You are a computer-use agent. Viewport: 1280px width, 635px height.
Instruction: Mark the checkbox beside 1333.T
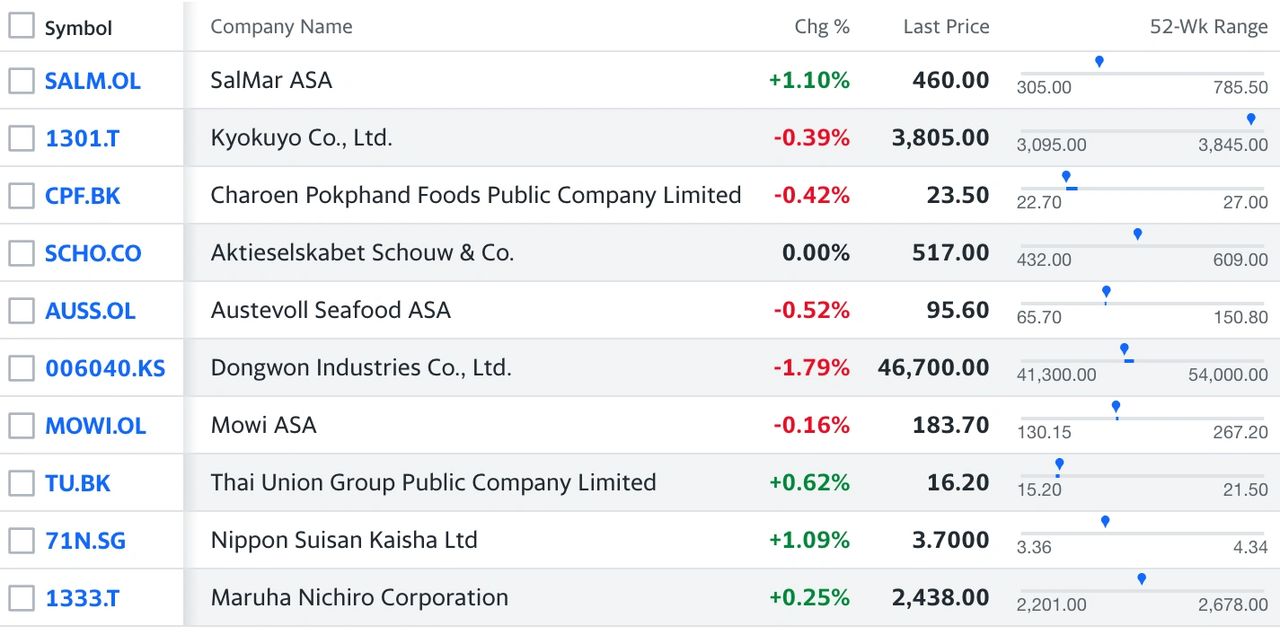pos(21,599)
